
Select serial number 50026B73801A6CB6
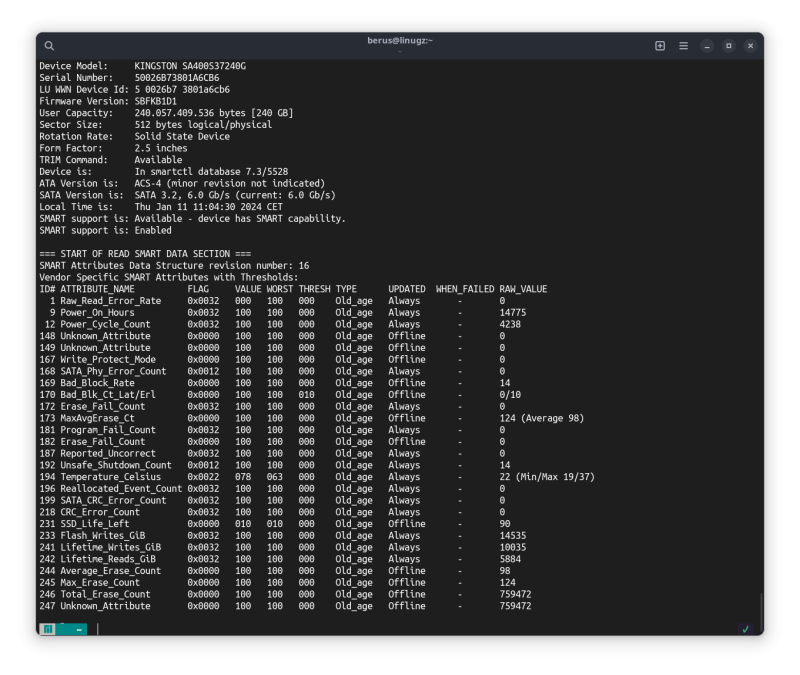point(177,78)
